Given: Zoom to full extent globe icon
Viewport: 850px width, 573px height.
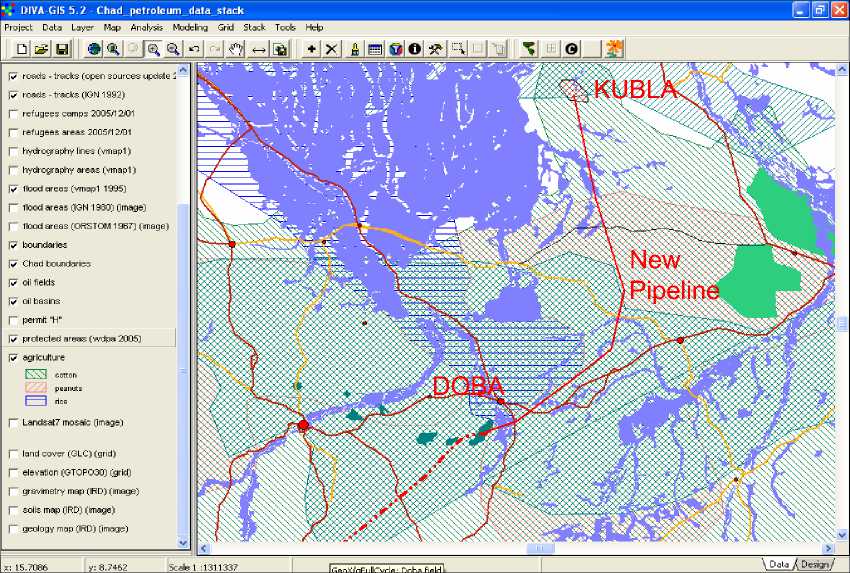Looking at the screenshot, I should click(94, 48).
